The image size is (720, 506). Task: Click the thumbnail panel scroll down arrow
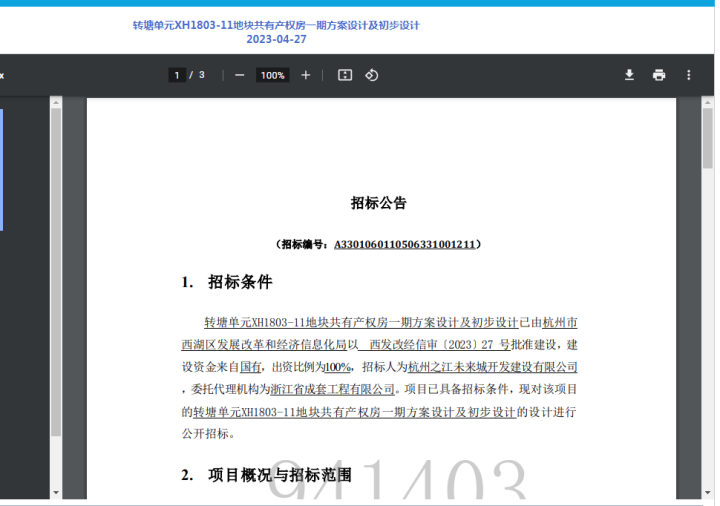click(x=56, y=493)
